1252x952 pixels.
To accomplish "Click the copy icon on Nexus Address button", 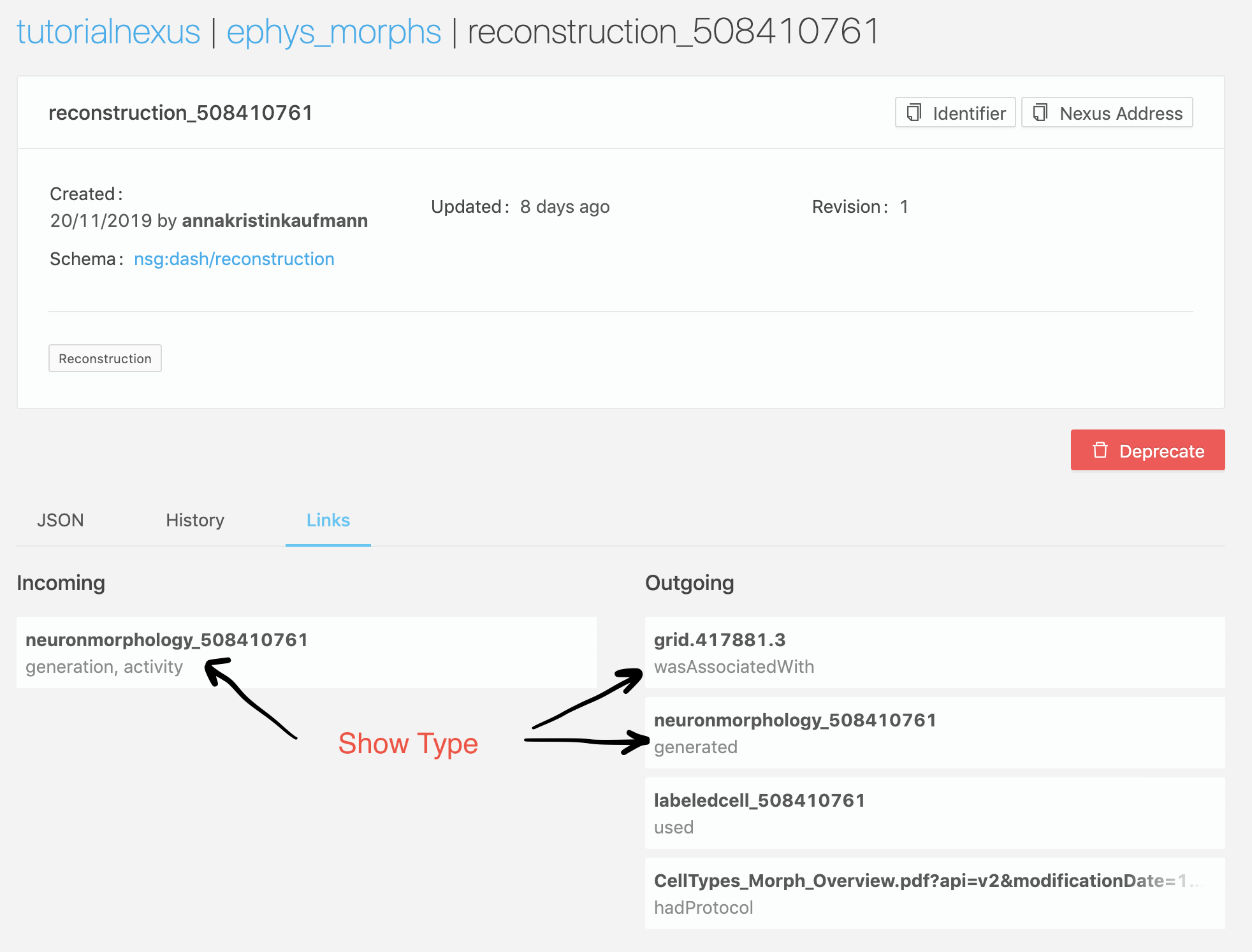I will click(1042, 113).
